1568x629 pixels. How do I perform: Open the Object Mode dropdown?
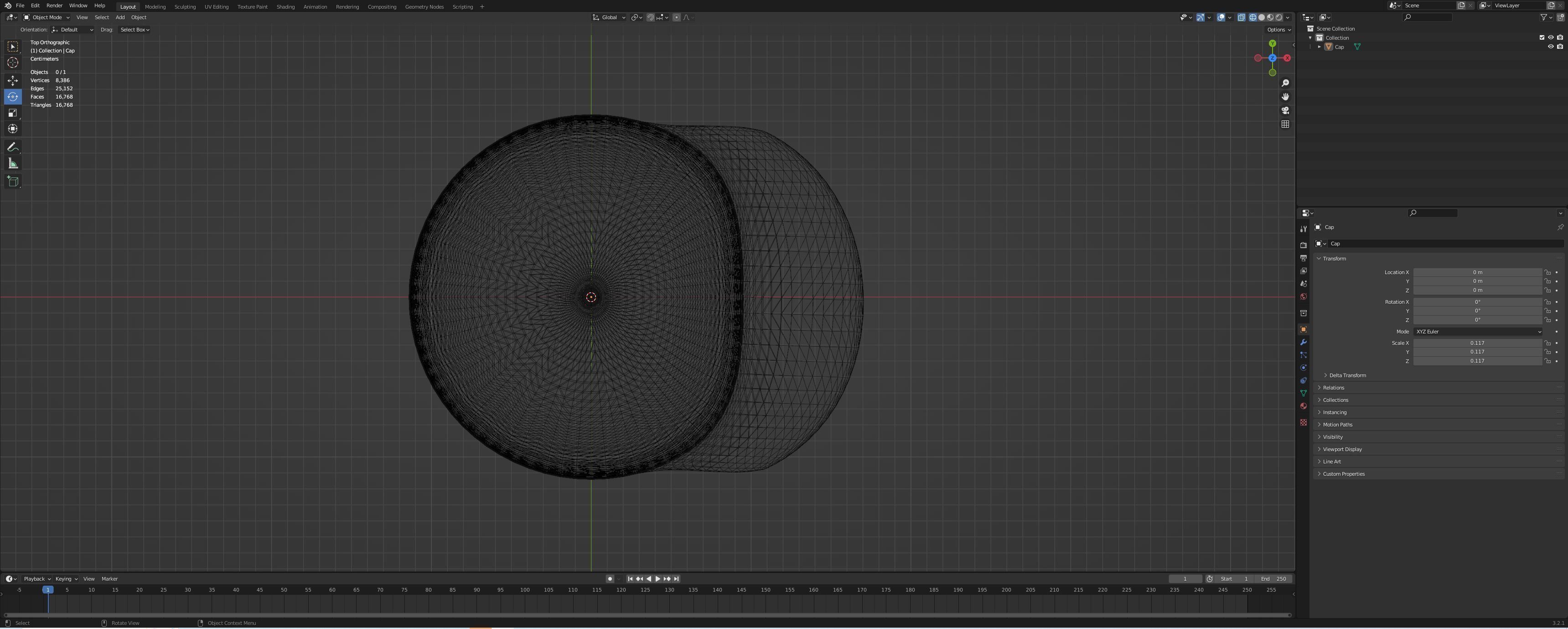pos(46,18)
